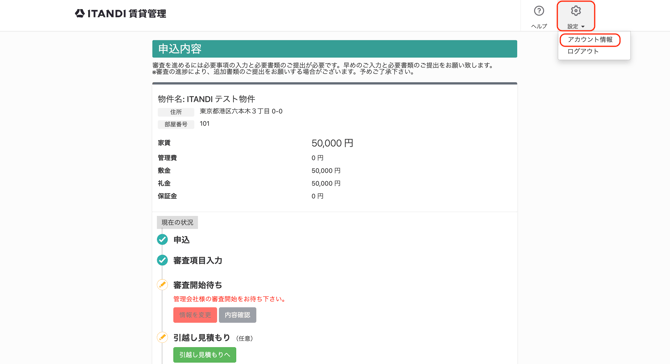Click the 申込内容 section heading
Screen dimensions: 670x364
coord(180,49)
